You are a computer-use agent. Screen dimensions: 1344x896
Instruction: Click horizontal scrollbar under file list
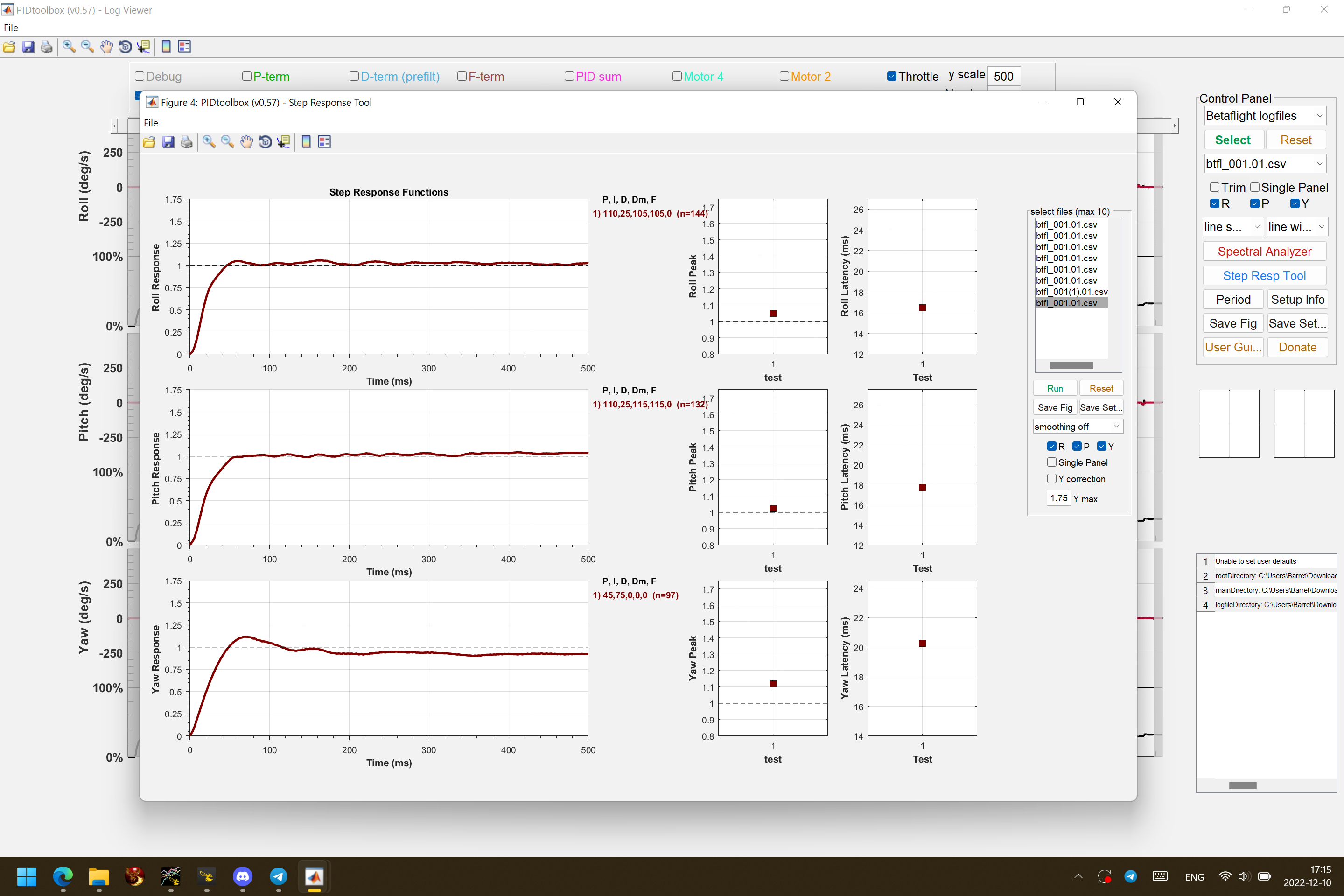click(x=1071, y=366)
